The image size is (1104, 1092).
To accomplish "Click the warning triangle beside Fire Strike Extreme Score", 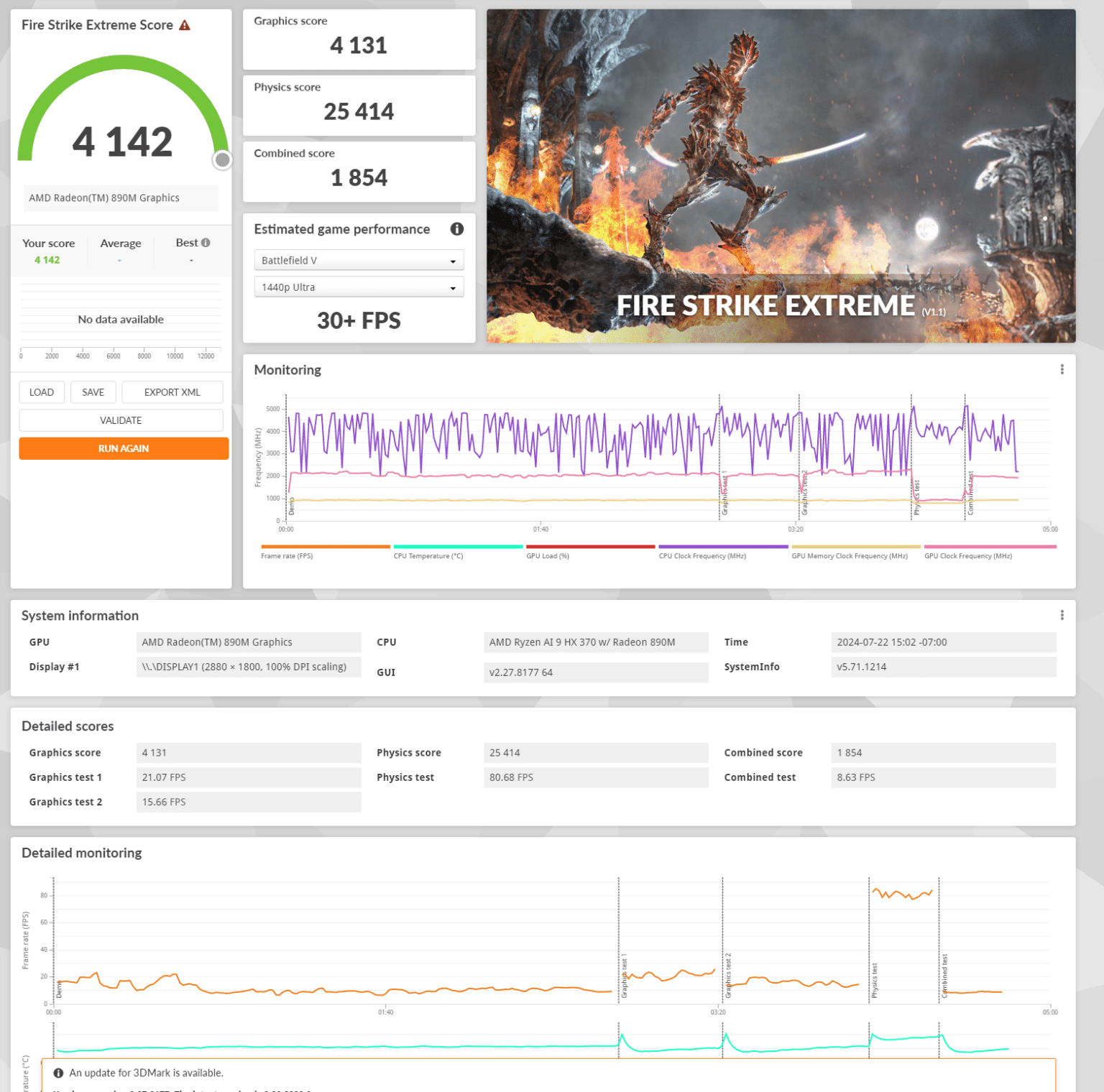I will [x=185, y=25].
